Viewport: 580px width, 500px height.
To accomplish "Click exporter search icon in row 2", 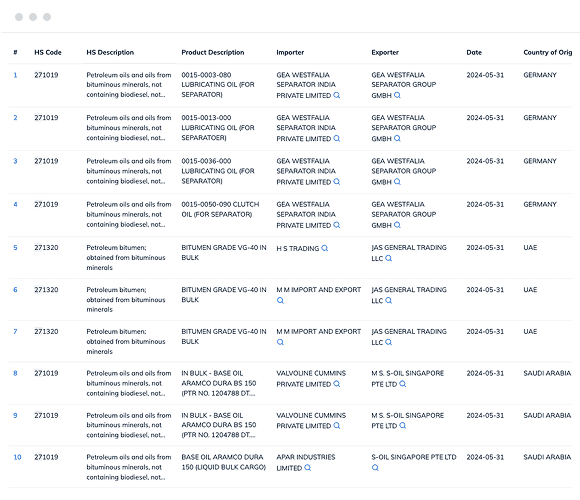I will point(397,138).
